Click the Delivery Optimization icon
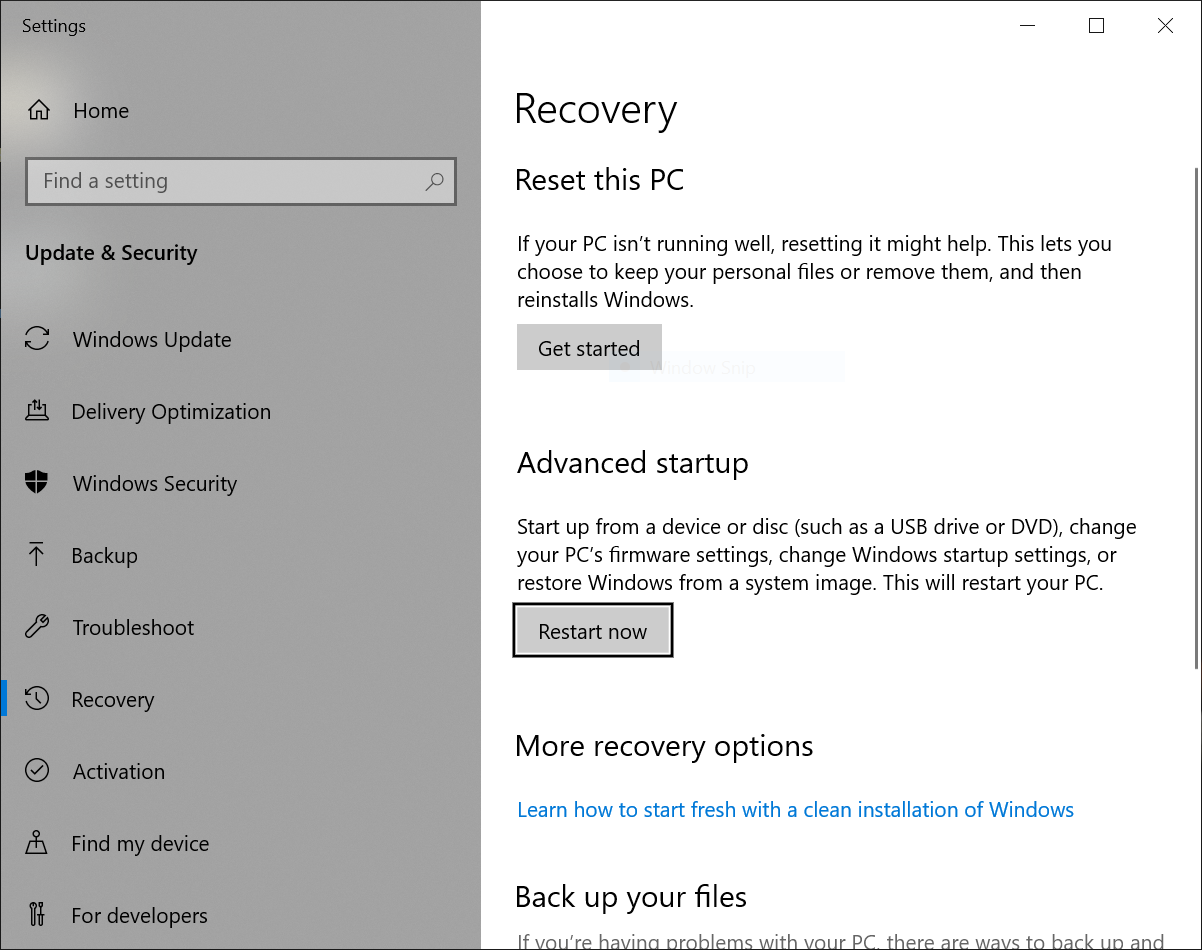1202x950 pixels. pos(37,411)
